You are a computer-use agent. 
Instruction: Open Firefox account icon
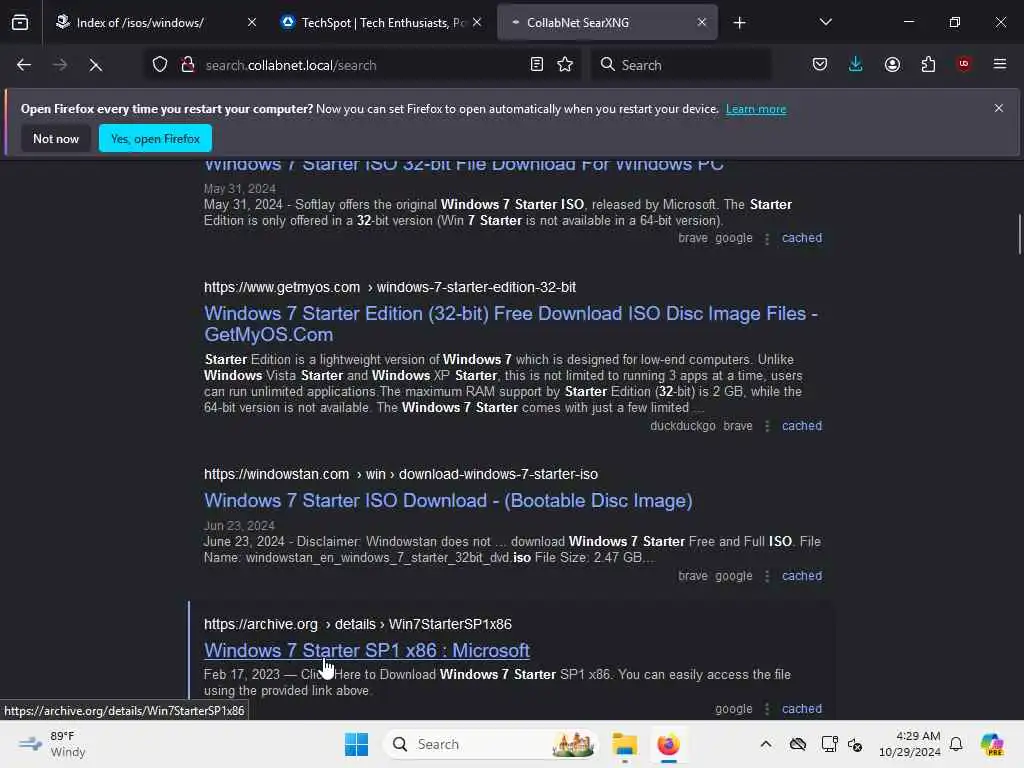[x=893, y=65]
